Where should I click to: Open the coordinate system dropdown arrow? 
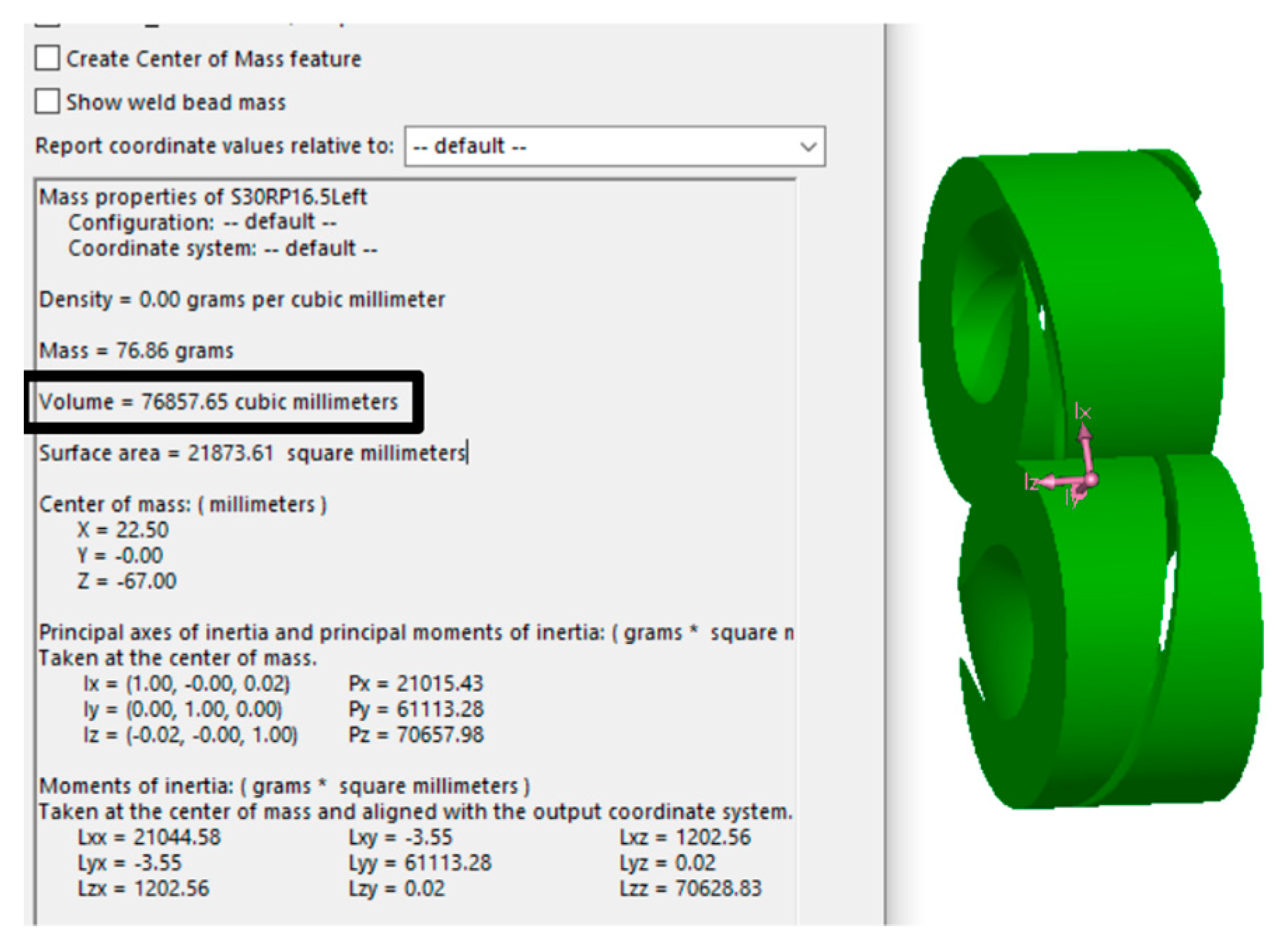[807, 146]
